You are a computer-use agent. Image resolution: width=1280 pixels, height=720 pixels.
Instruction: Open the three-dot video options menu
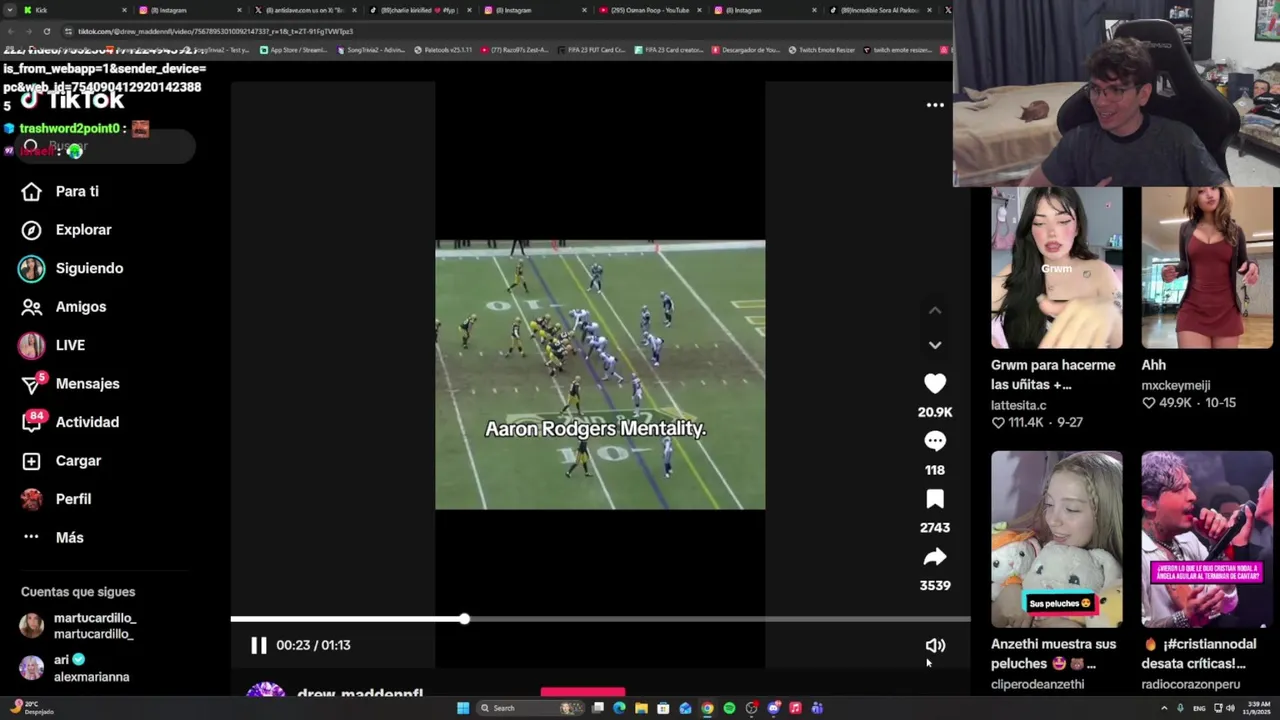(935, 105)
